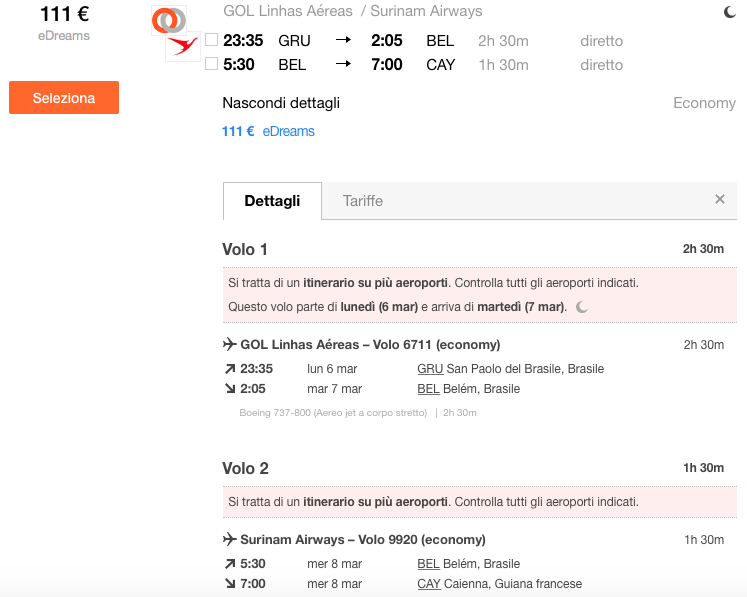This screenshot has height=597, width=747.
Task: Click the arrival arrow icon next to 2:05
Action: coord(230,388)
